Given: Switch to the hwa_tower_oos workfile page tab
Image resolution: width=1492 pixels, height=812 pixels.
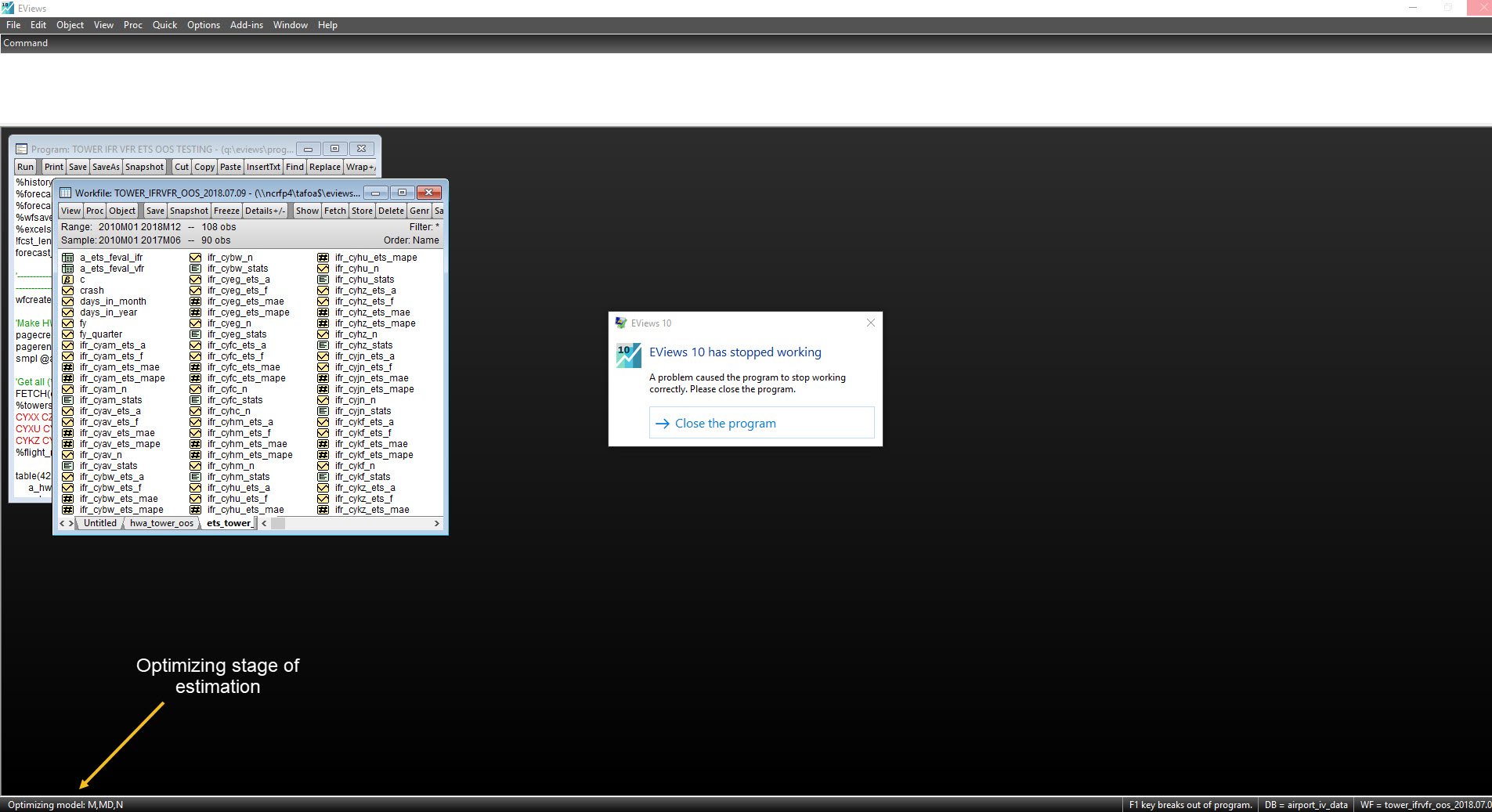Looking at the screenshot, I should click(x=161, y=523).
